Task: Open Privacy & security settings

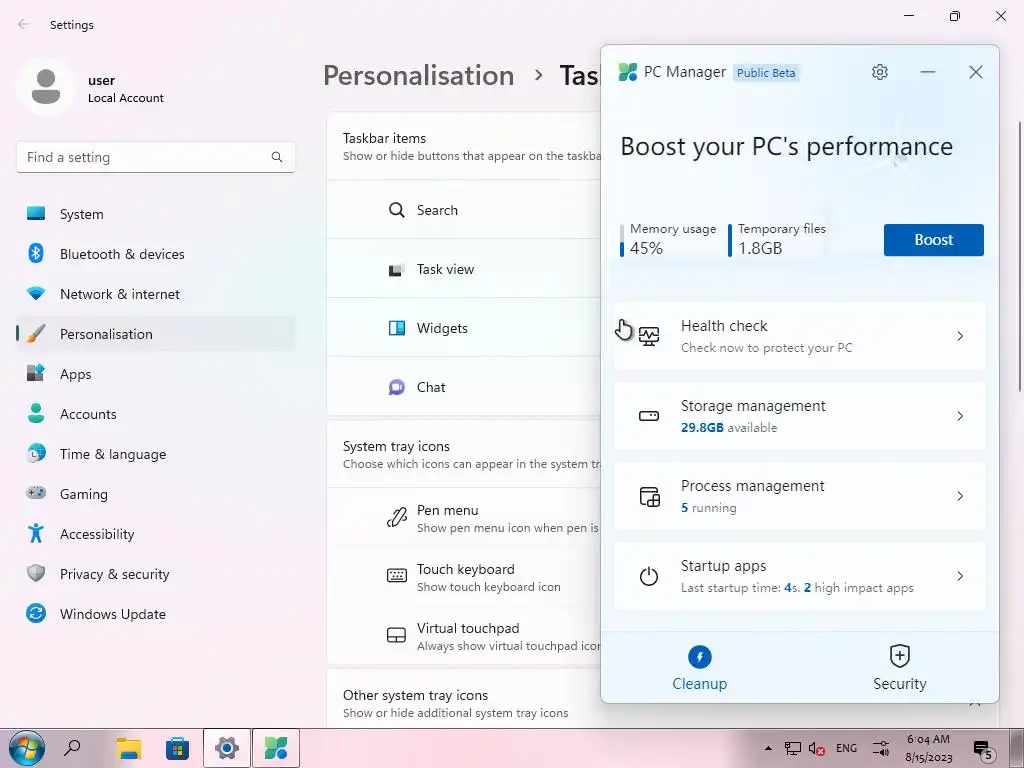Action: coord(155,574)
